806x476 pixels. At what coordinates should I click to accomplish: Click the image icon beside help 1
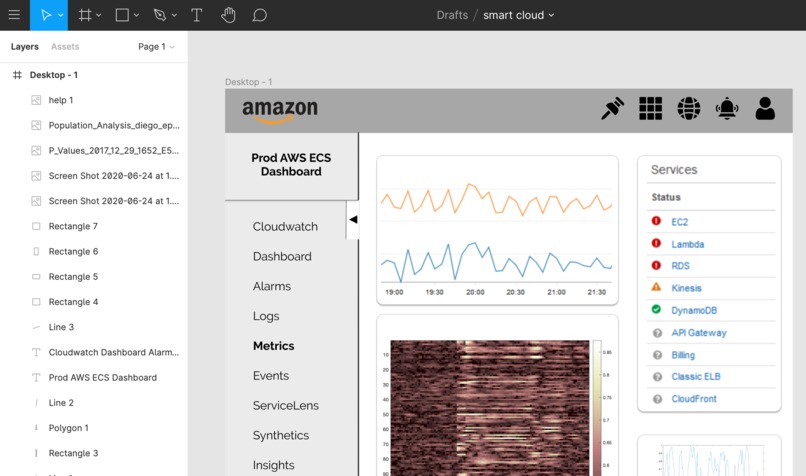click(x=36, y=100)
